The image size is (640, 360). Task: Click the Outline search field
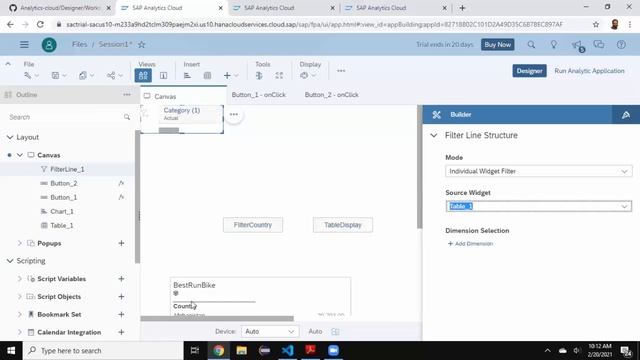pos(69,117)
